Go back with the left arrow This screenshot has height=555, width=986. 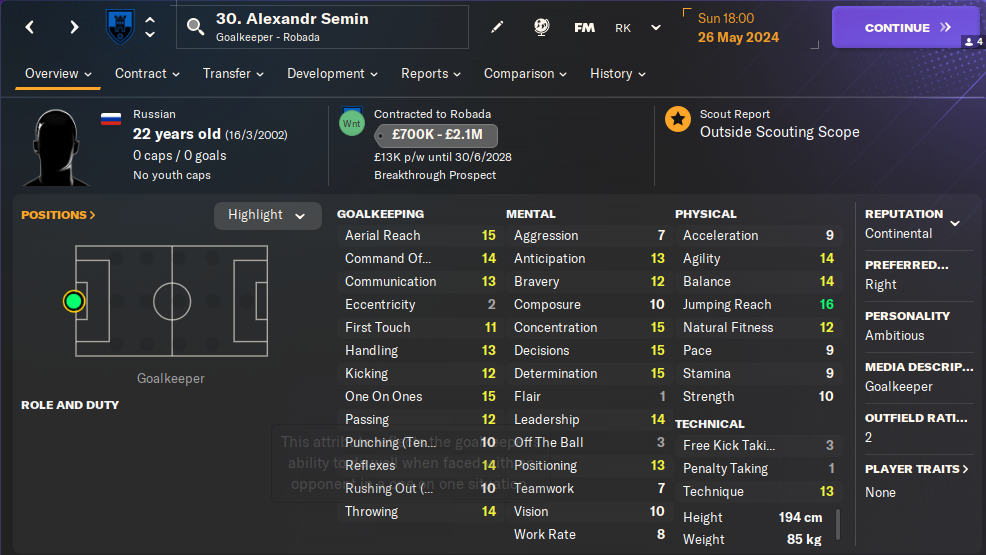click(x=30, y=28)
